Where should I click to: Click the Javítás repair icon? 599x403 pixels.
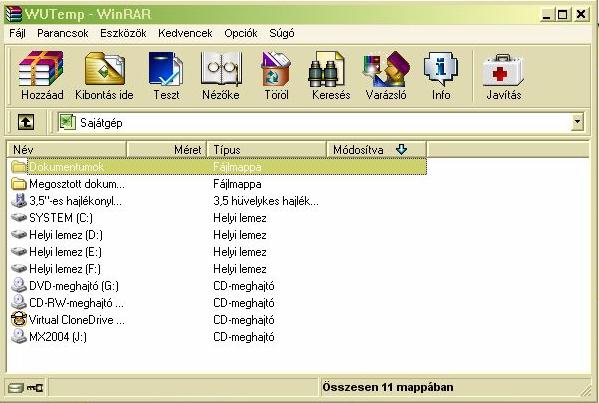[x=503, y=76]
